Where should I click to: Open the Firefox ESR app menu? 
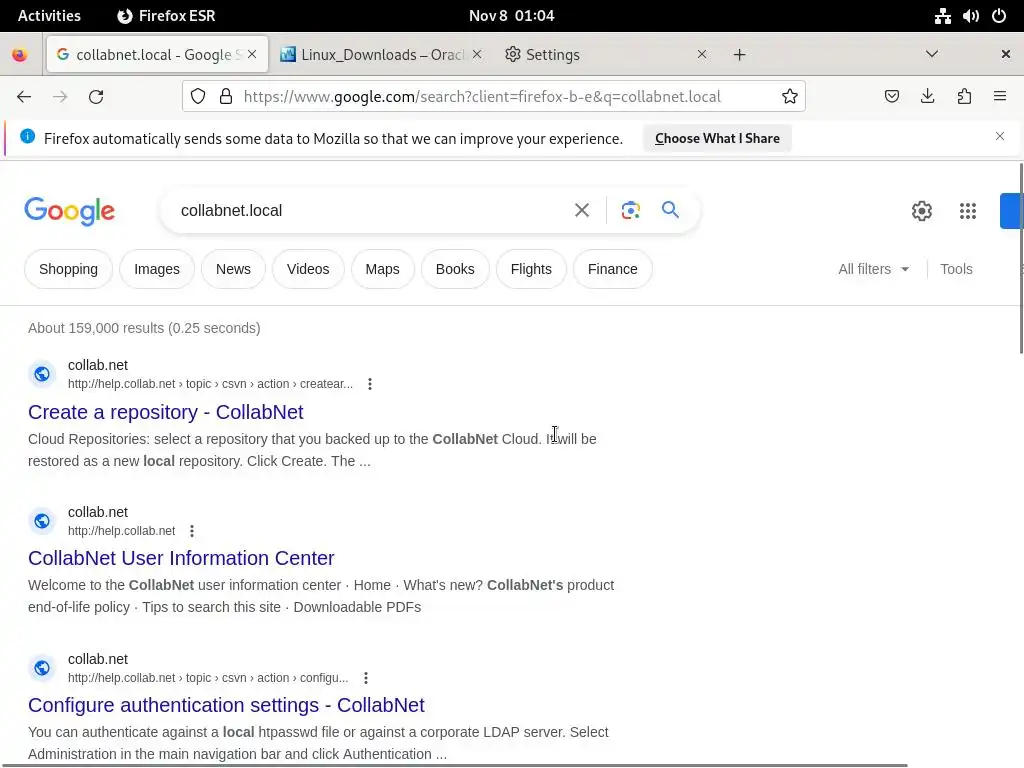[x=167, y=16]
